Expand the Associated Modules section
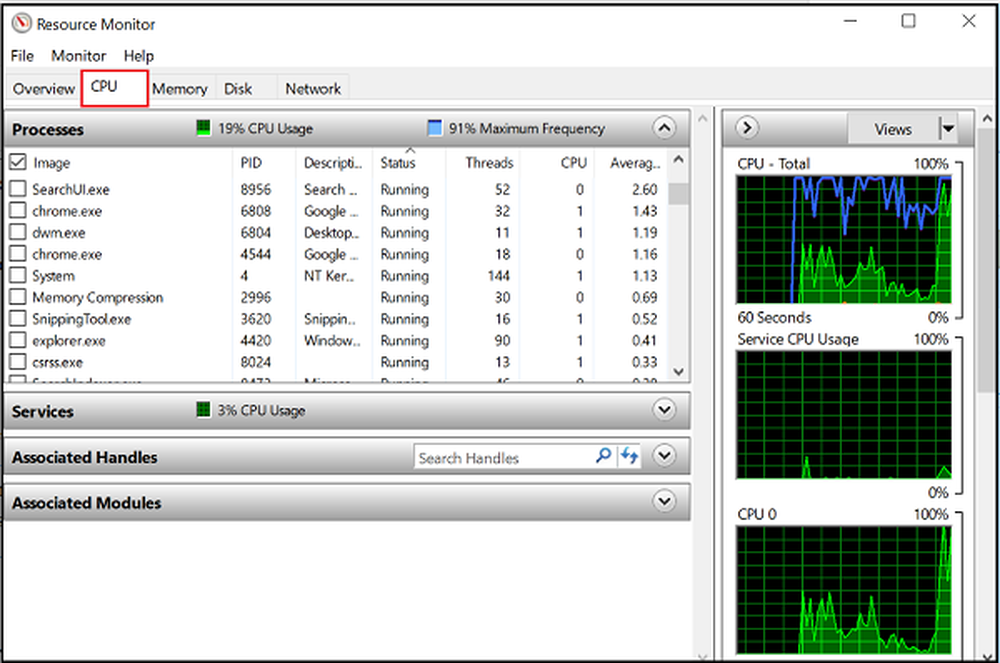Screen dimensions: 1000x663 coord(664,502)
